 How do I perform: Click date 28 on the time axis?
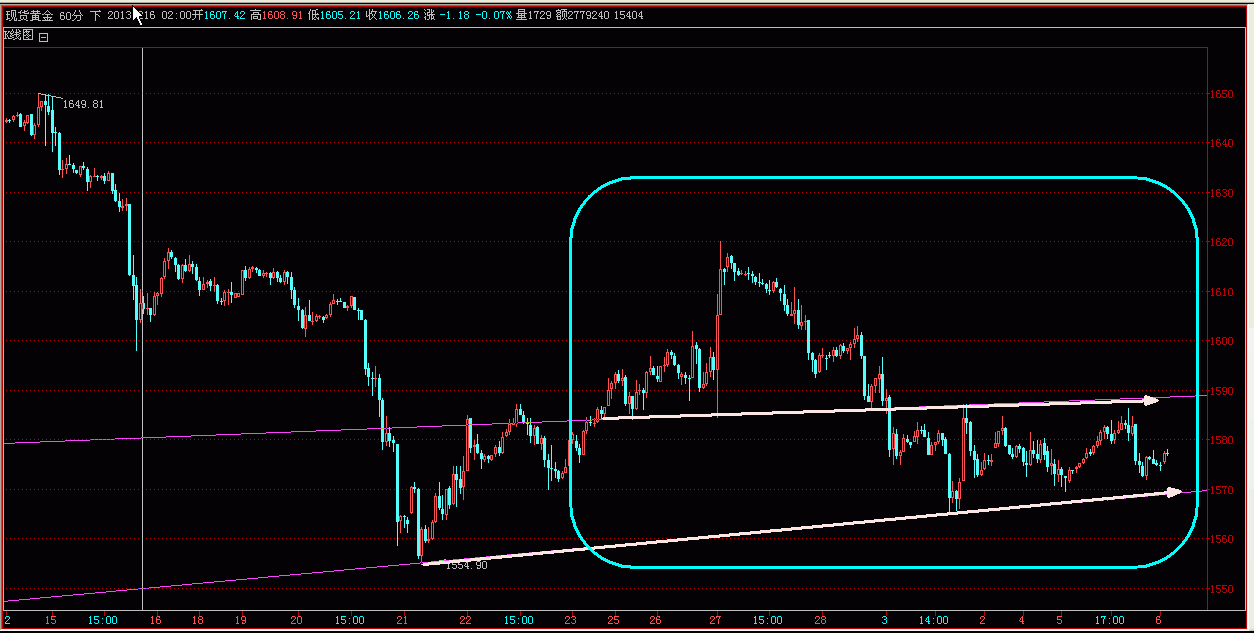820,620
